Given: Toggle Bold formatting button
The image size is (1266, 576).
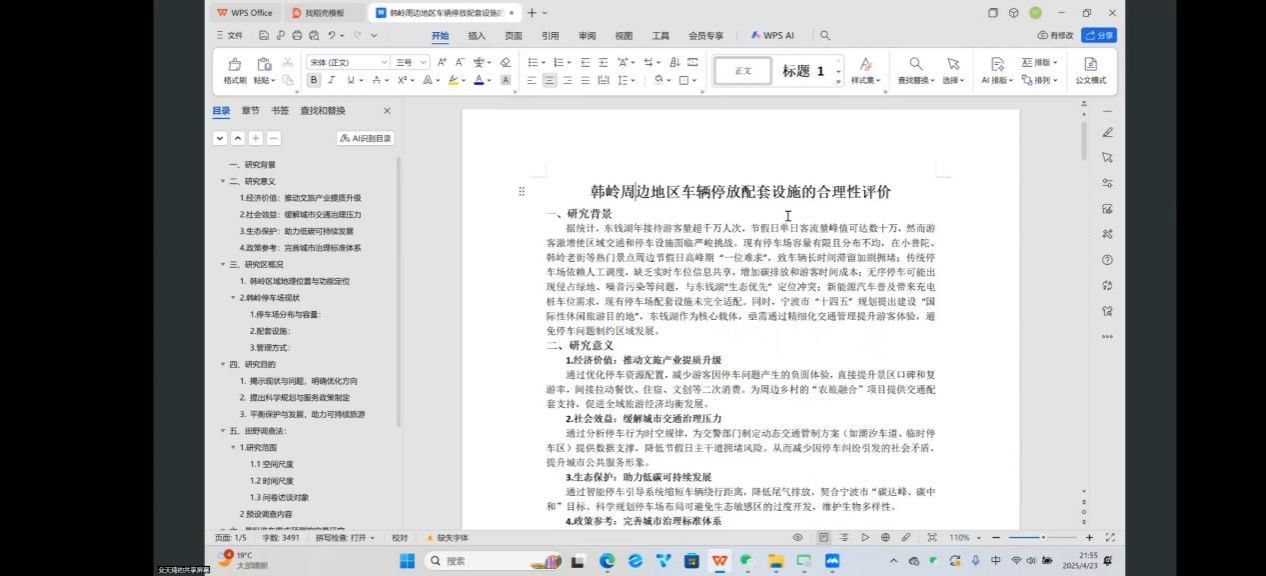Looking at the screenshot, I should click(x=314, y=80).
